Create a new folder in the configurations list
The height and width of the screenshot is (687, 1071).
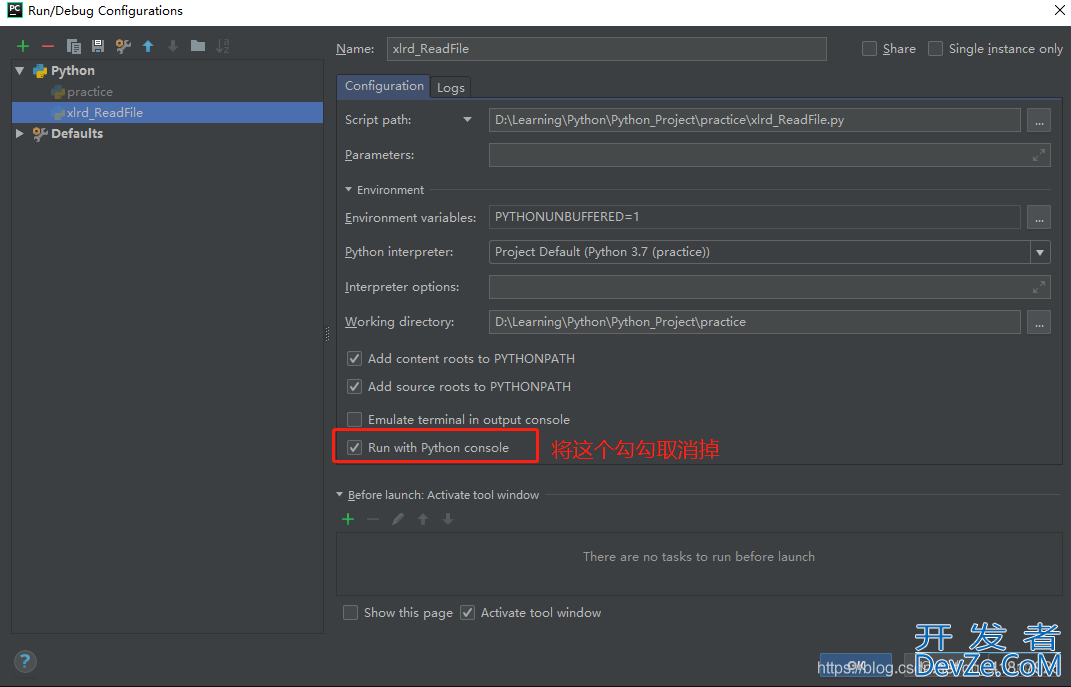198,46
